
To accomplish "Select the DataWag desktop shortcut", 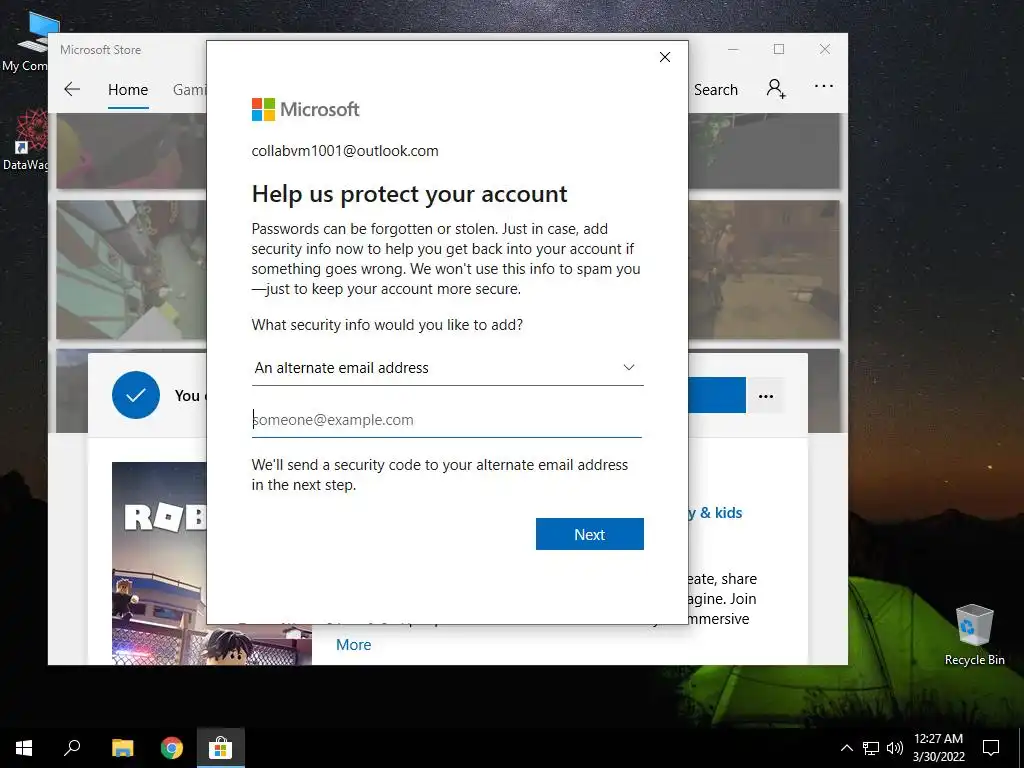I will click(x=26, y=140).
